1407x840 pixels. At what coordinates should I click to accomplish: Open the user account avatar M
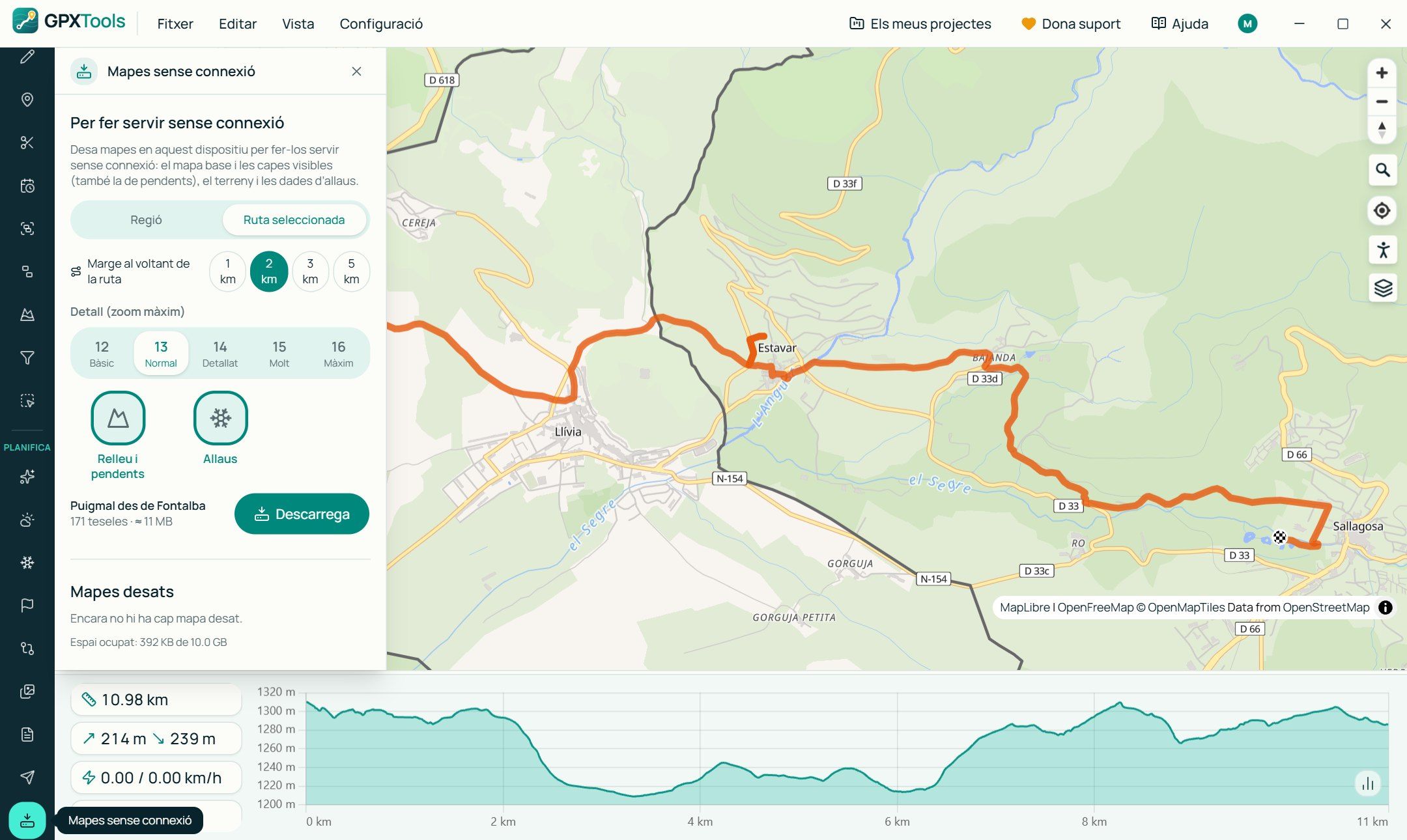click(1247, 24)
